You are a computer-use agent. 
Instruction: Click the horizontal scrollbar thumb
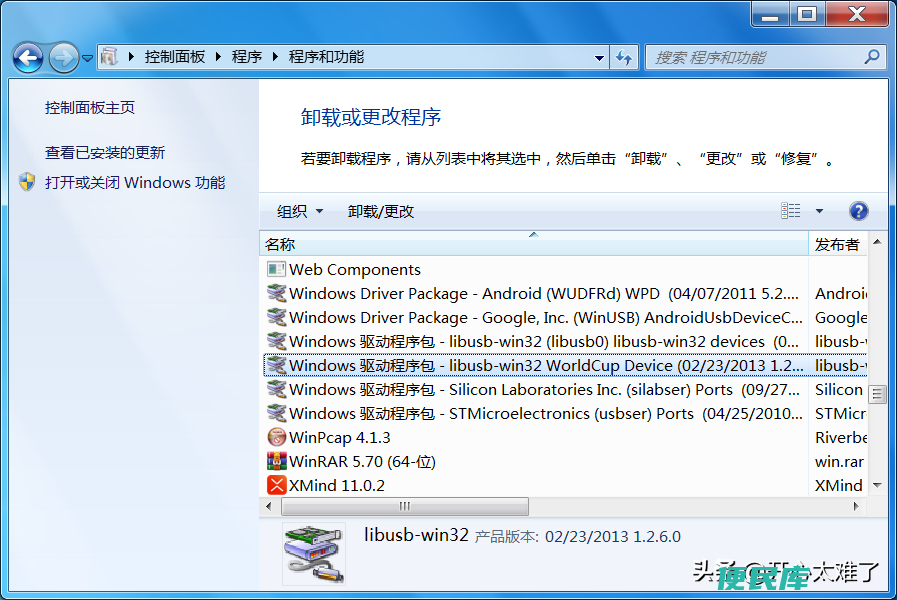pyautogui.click(x=405, y=506)
